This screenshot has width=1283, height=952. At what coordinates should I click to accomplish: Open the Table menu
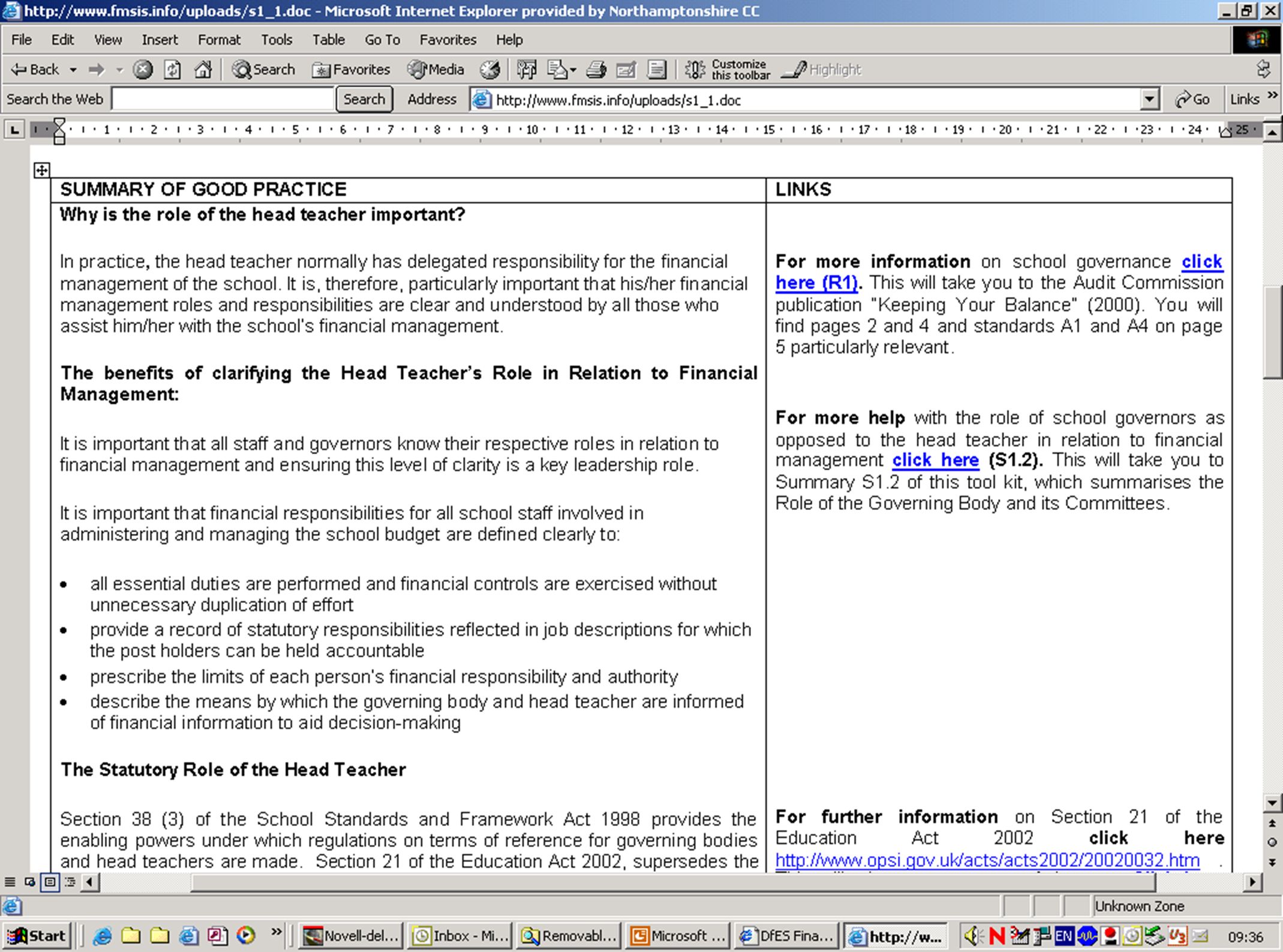click(329, 40)
